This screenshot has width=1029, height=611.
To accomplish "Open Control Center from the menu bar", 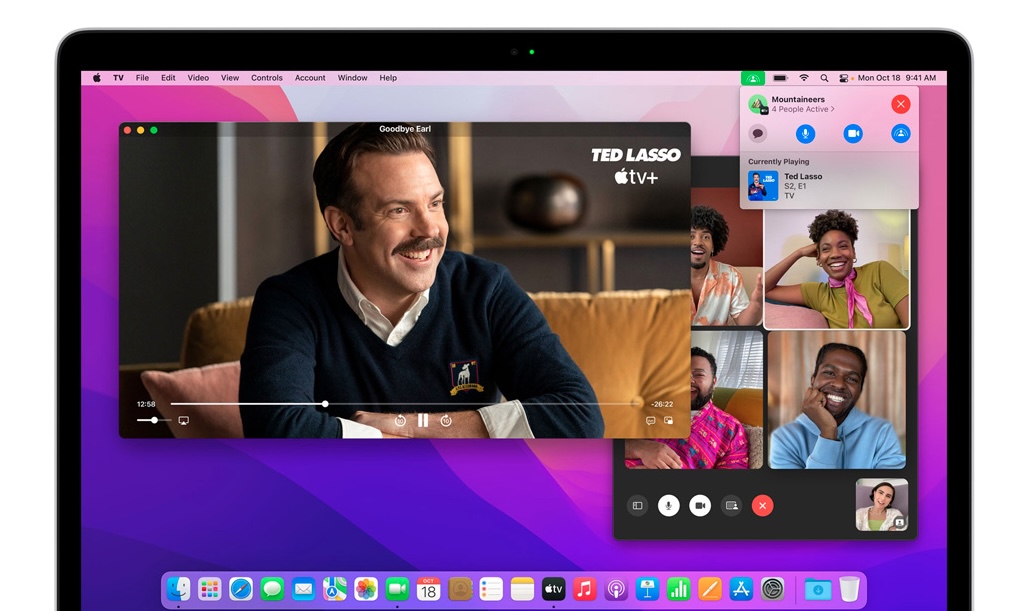I will click(843, 77).
